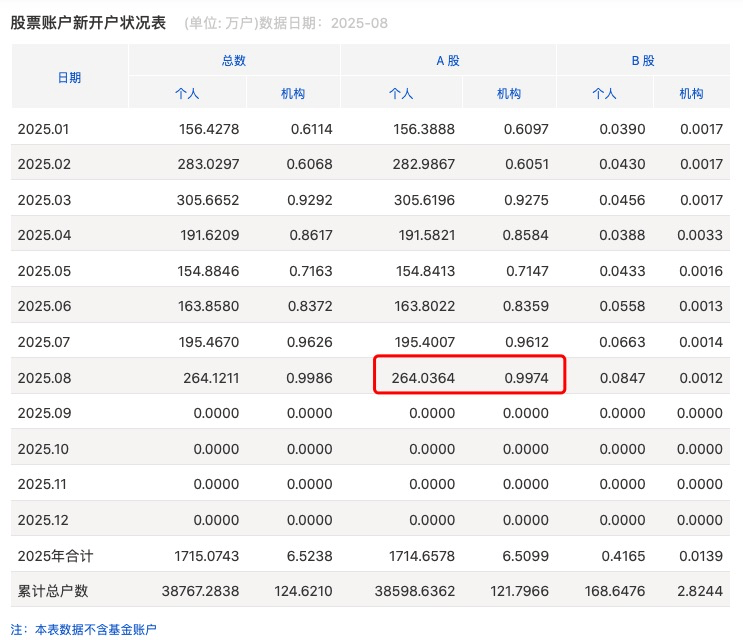
Task: Select the 2025.03 date cell
Action: [x=44, y=200]
